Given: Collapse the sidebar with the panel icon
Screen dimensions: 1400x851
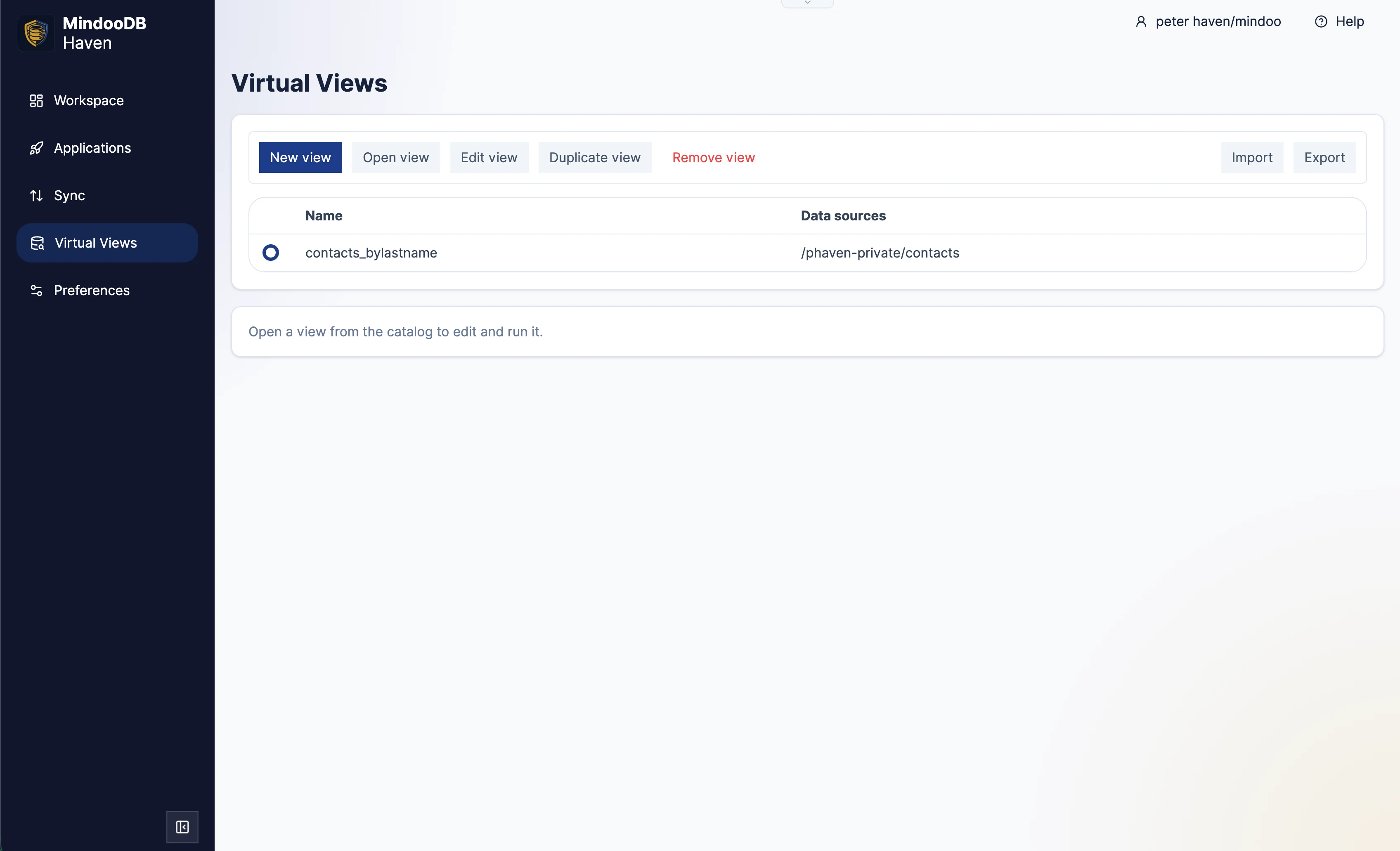Looking at the screenshot, I should click(182, 827).
